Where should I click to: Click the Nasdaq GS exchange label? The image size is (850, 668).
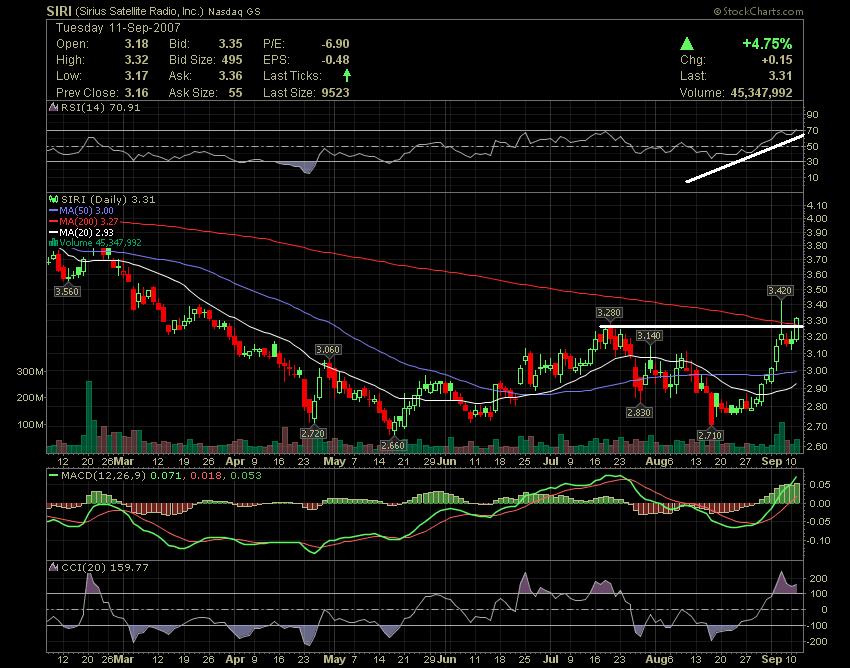tap(234, 11)
